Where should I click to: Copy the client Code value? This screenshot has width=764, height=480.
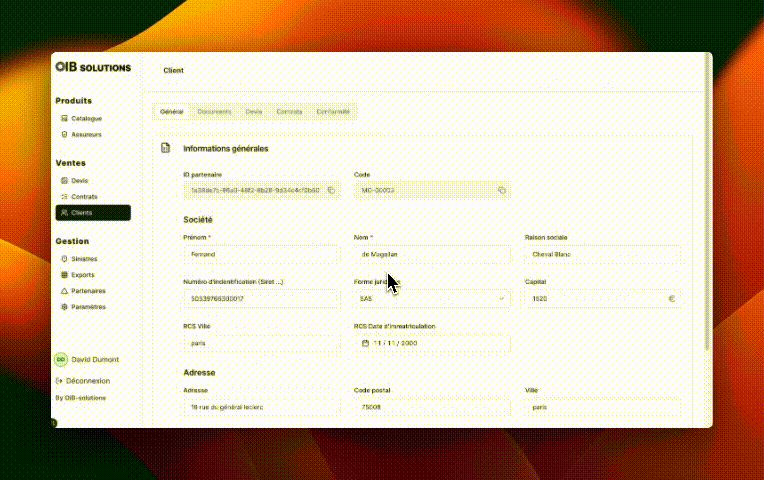click(501, 189)
